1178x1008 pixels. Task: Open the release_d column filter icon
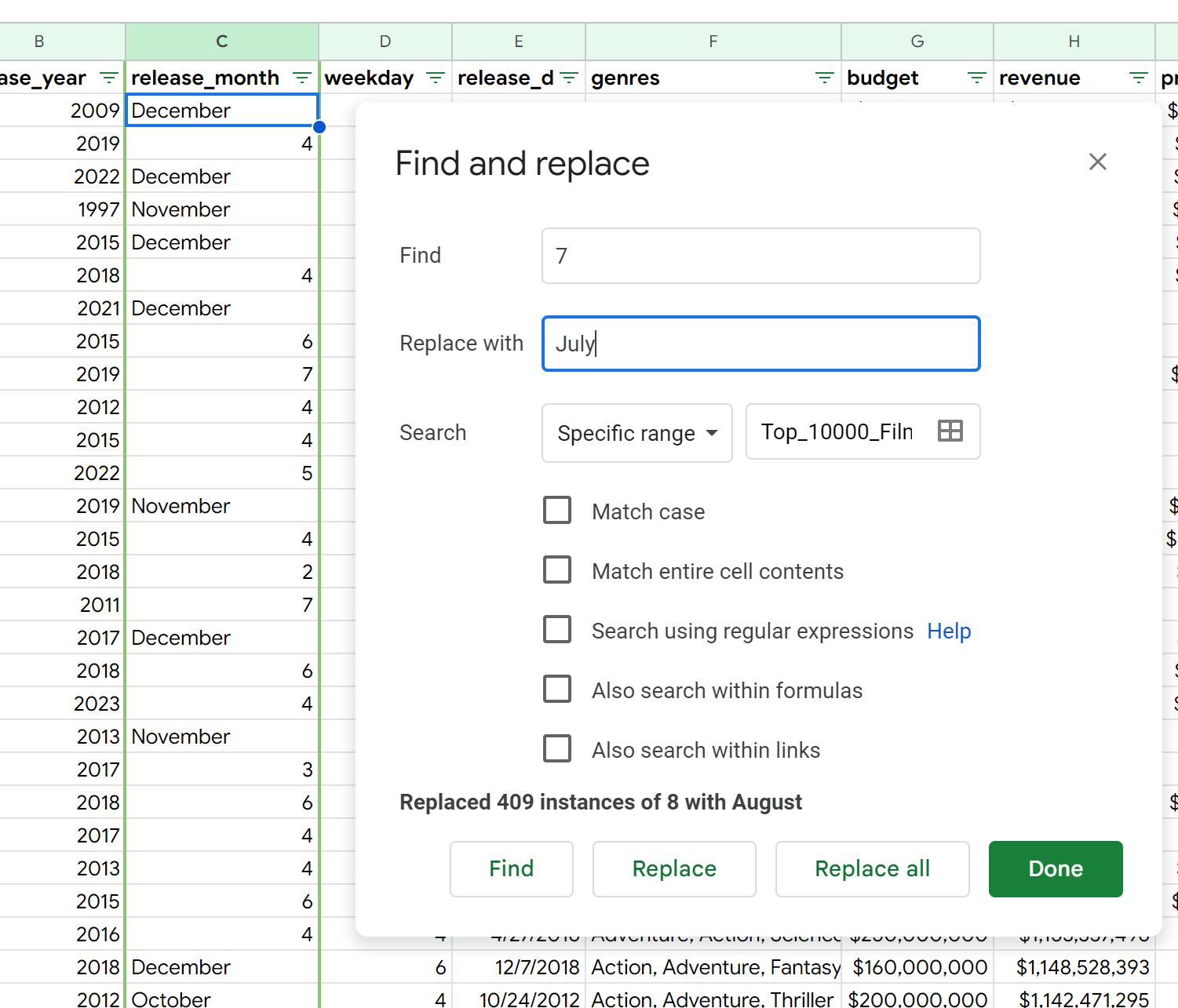click(x=569, y=78)
